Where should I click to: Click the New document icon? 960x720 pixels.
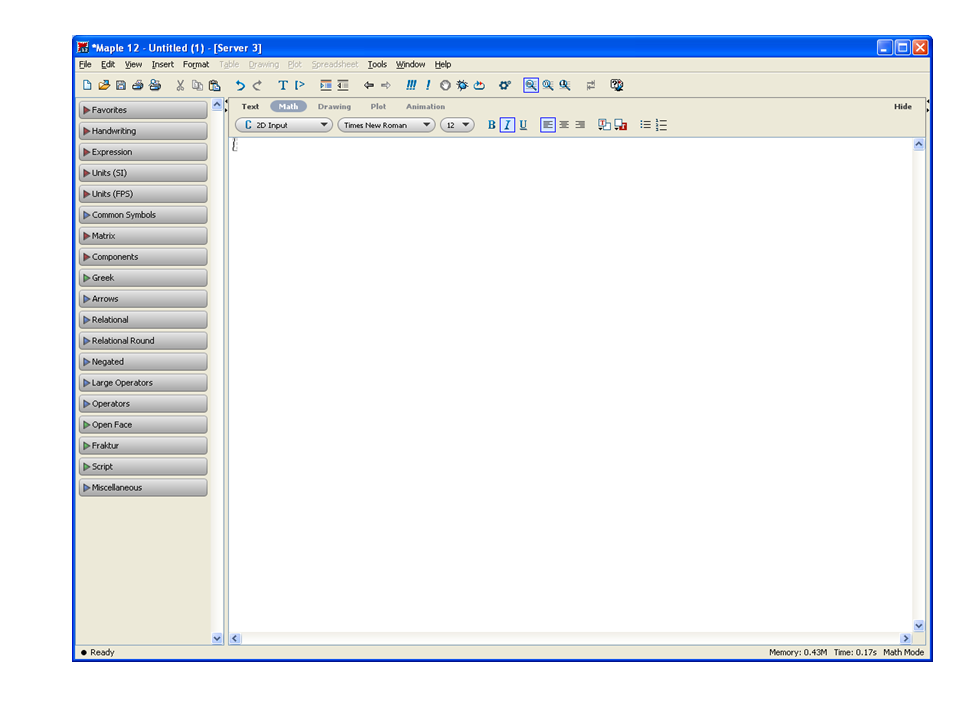tap(87, 86)
